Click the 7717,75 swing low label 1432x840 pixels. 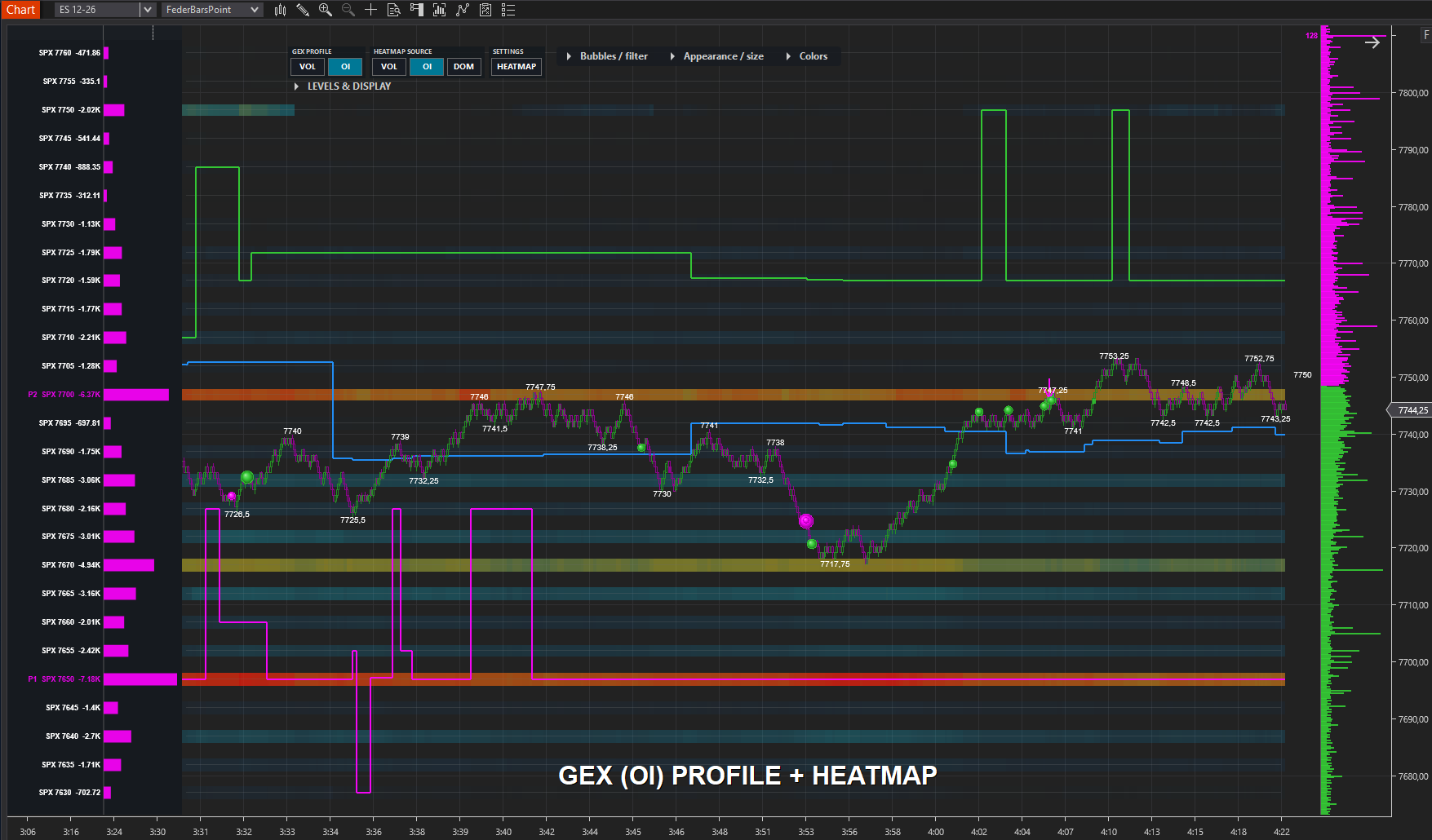coord(835,564)
